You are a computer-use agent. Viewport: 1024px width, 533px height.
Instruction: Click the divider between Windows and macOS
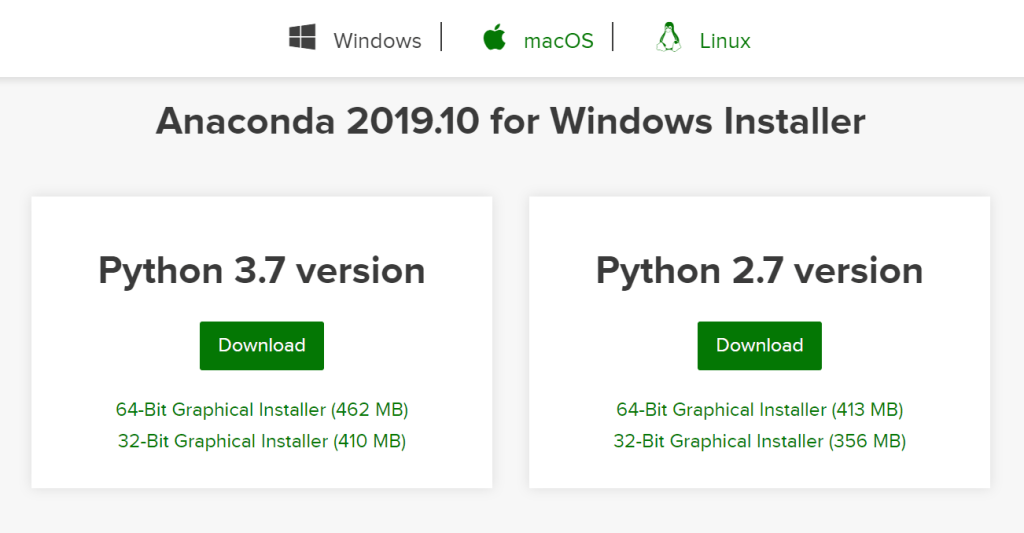pos(441,38)
